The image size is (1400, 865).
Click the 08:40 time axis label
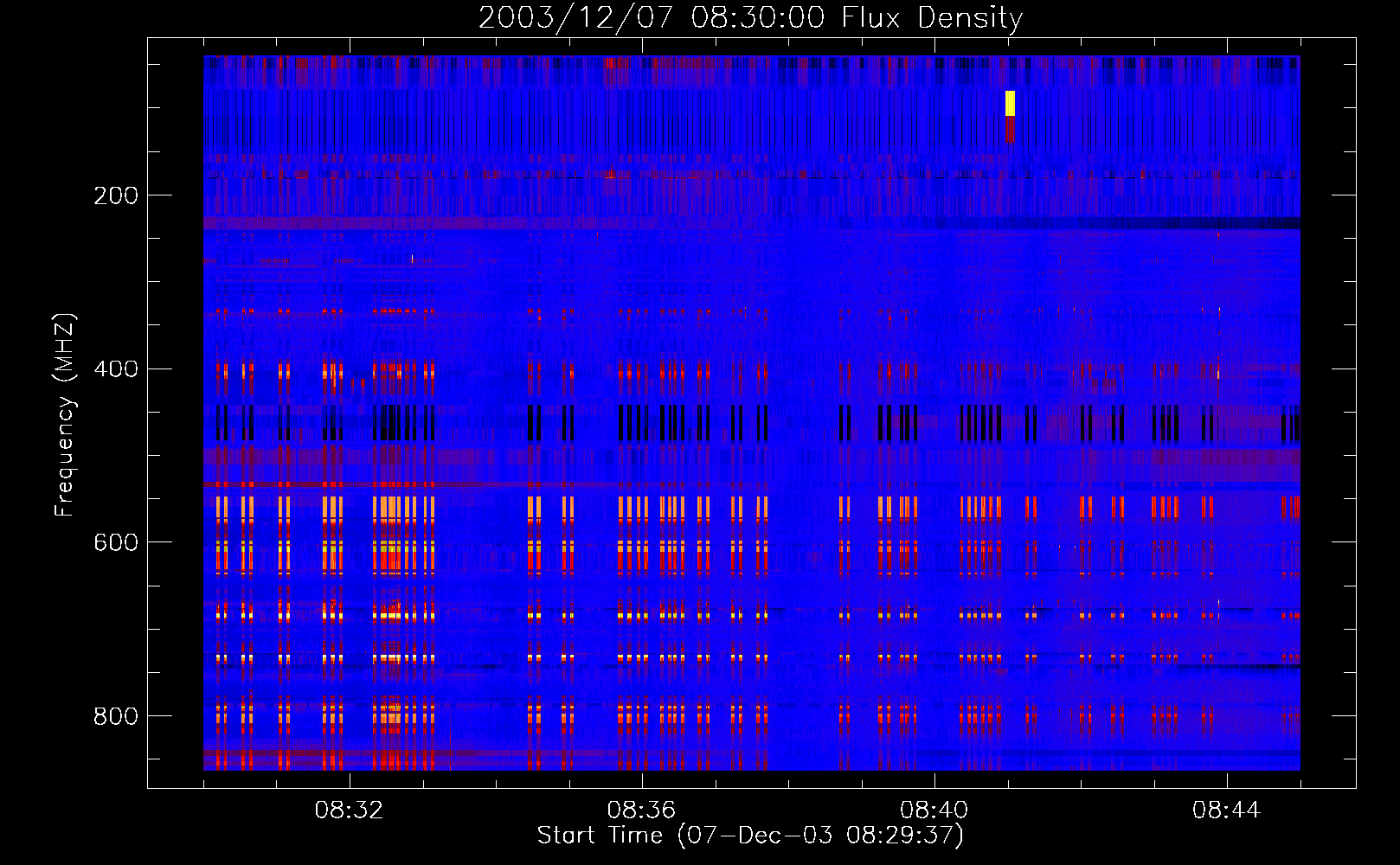pyautogui.click(x=934, y=811)
